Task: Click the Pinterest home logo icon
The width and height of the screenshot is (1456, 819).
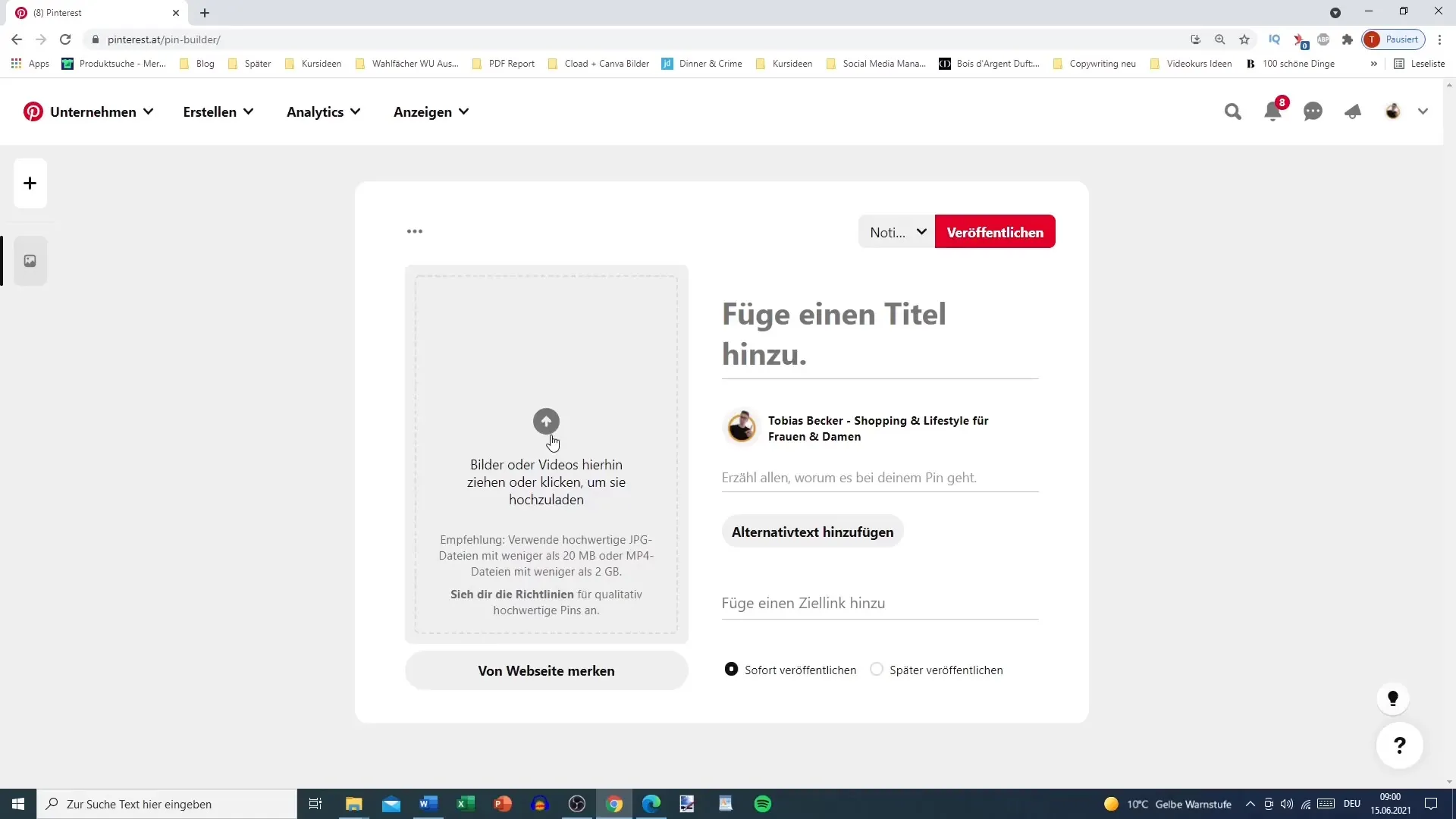Action: pyautogui.click(x=32, y=111)
